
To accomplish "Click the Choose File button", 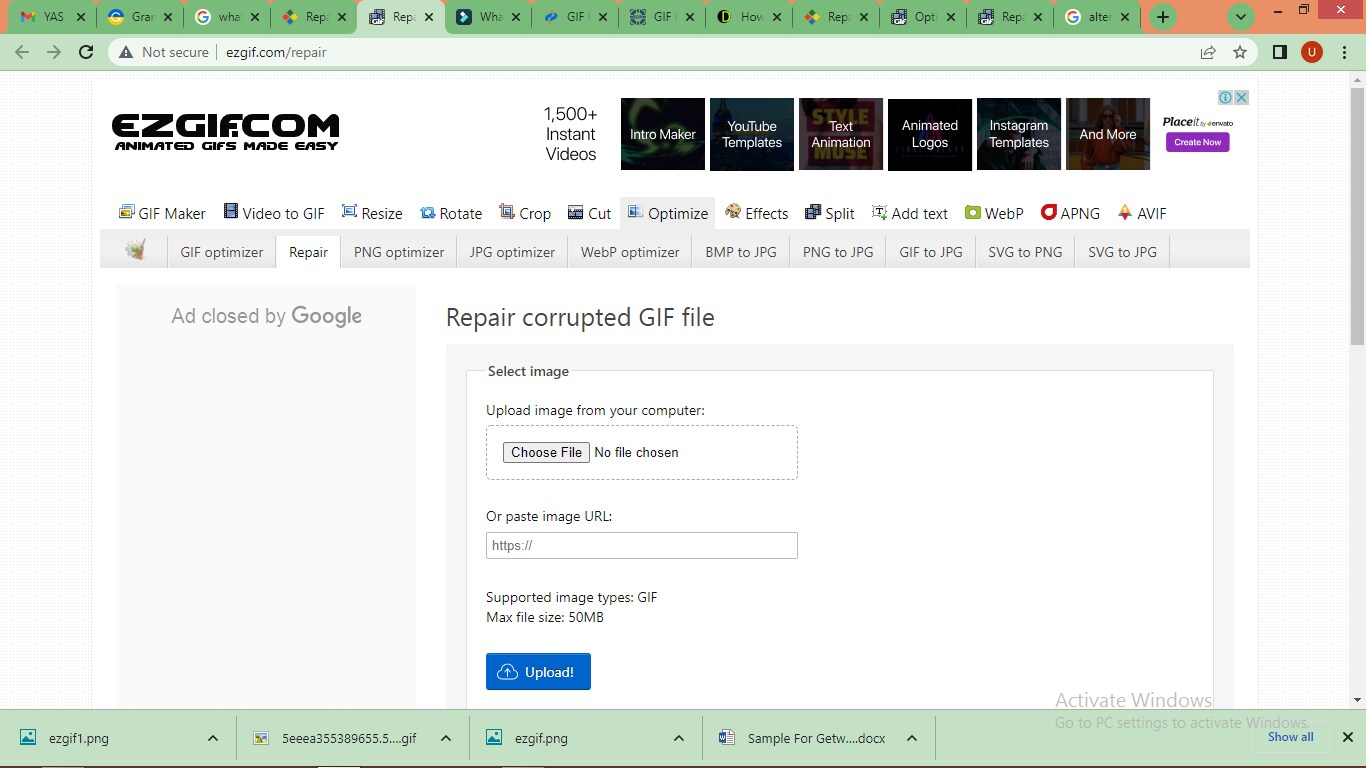I will (546, 452).
